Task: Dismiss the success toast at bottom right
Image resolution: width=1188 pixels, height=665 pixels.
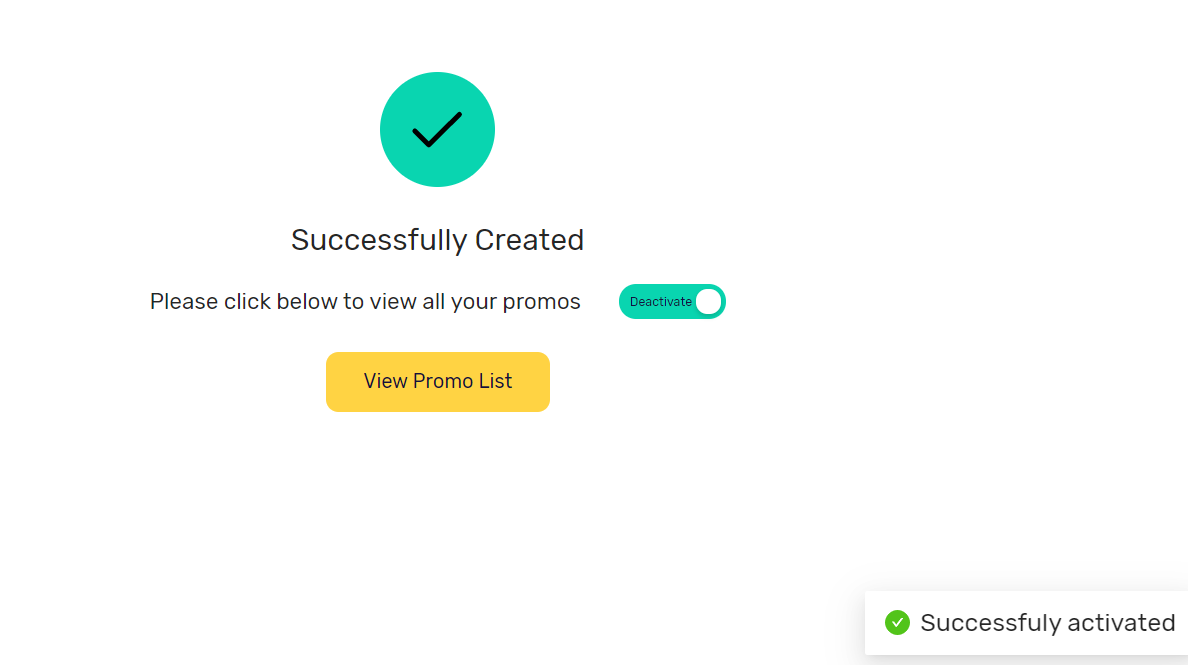Action: coord(1026,623)
